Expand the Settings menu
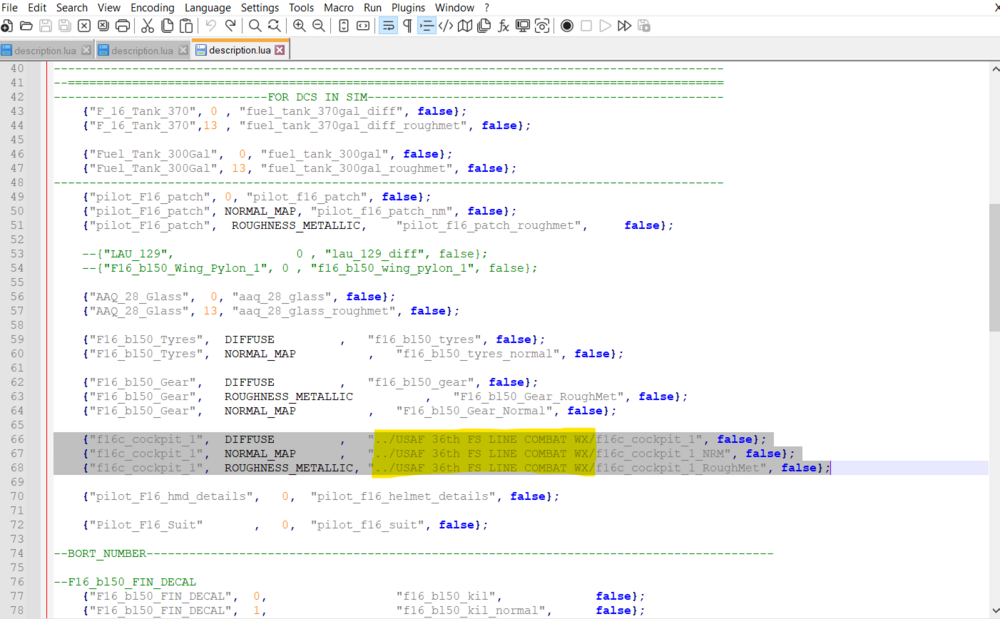The height and width of the screenshot is (619, 1000). point(260,7)
